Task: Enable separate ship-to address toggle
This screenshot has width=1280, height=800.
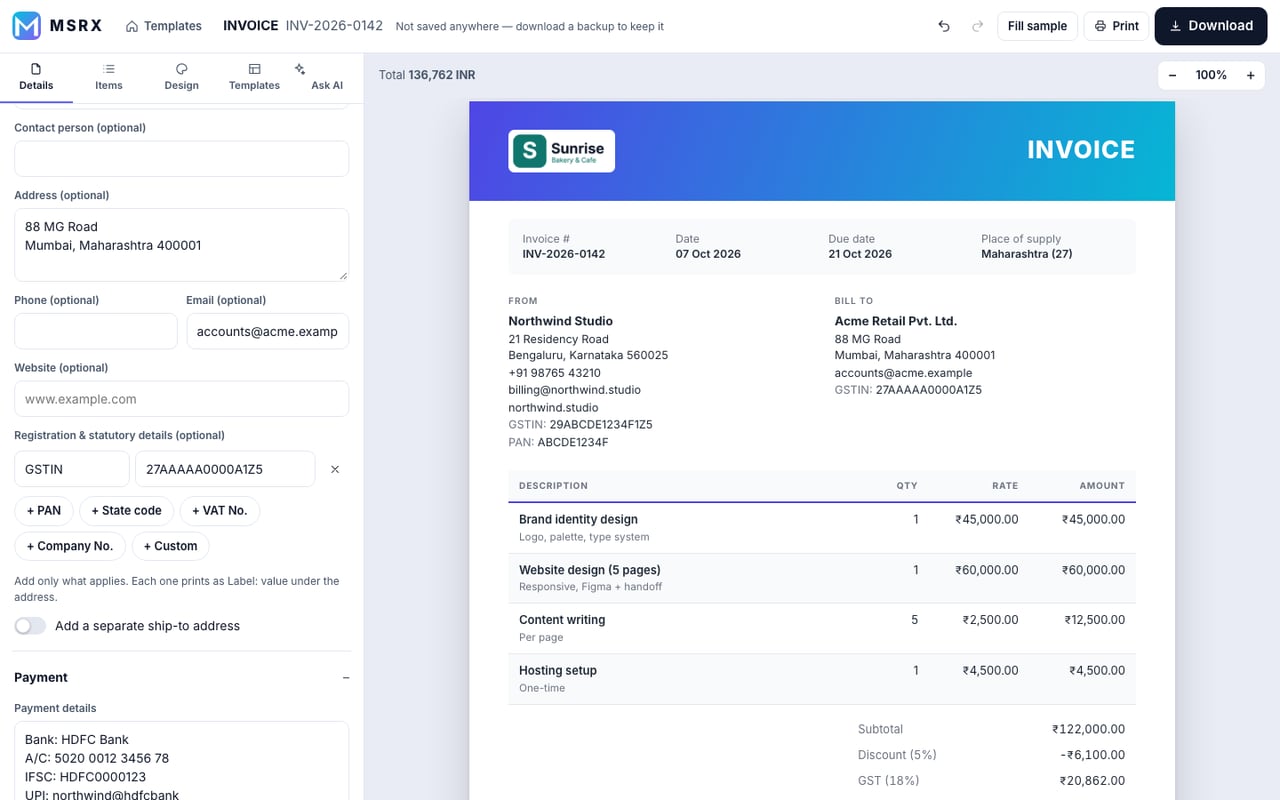Action: point(30,626)
